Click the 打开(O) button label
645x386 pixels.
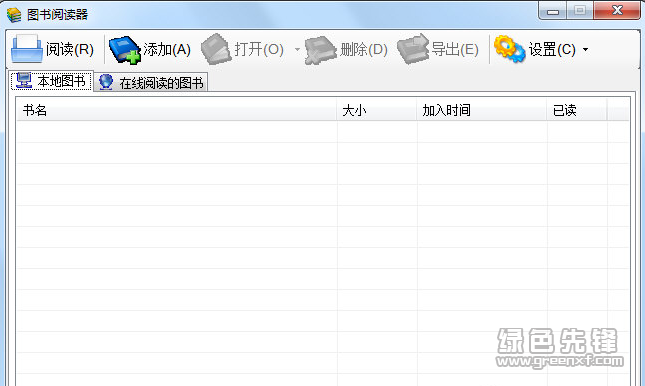click(x=259, y=49)
